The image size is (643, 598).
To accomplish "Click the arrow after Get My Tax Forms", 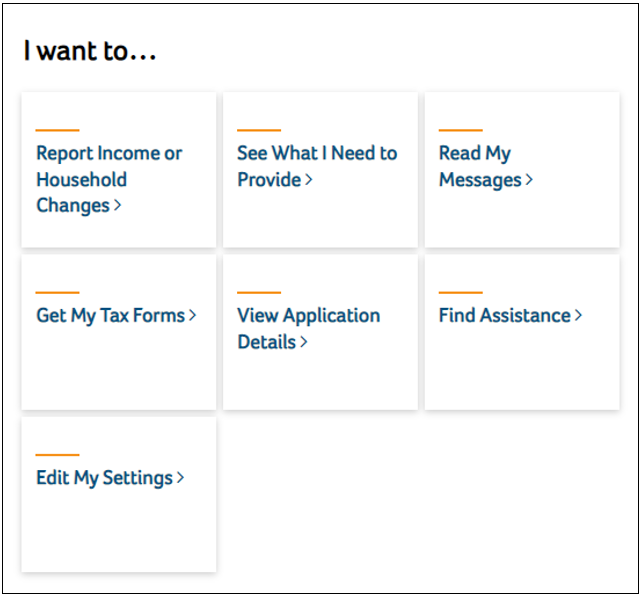I will click(193, 316).
